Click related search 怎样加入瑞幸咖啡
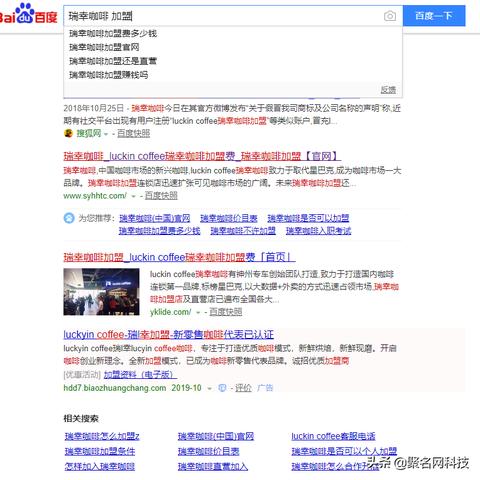Viewport: 480px width, 480px height. [100, 466]
